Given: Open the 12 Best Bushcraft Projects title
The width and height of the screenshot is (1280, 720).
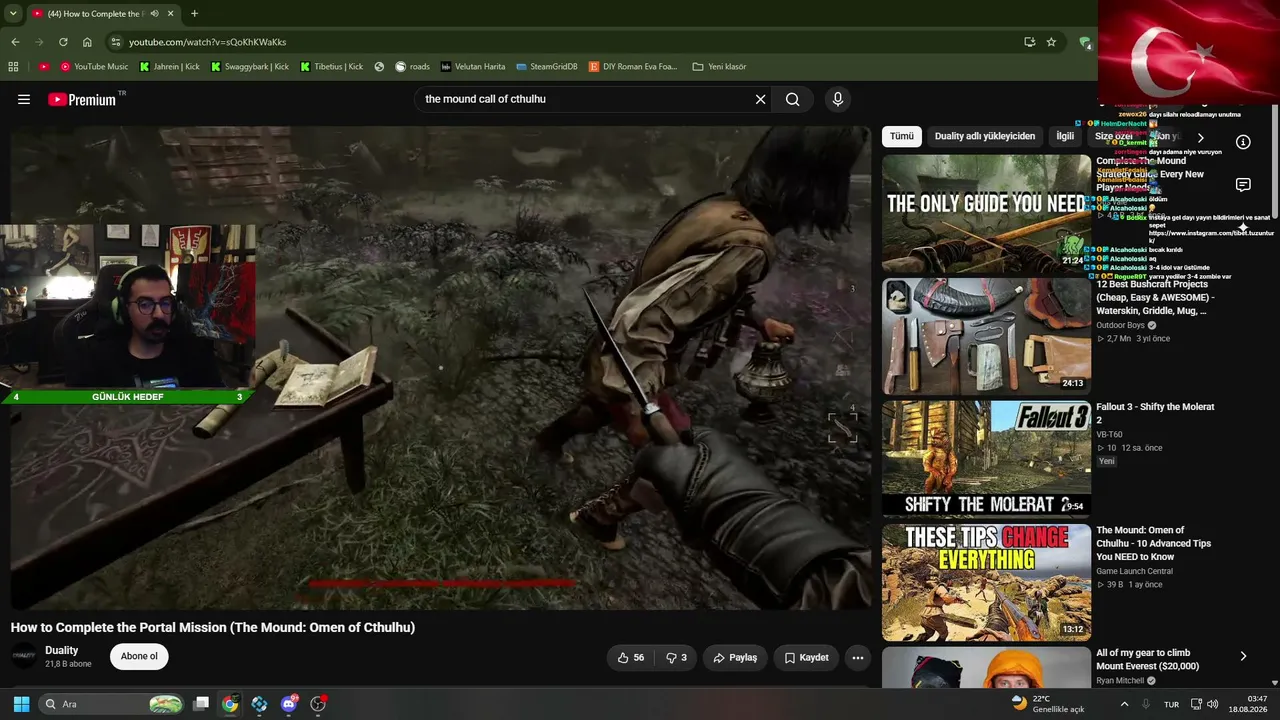Looking at the screenshot, I should tap(1155, 297).
